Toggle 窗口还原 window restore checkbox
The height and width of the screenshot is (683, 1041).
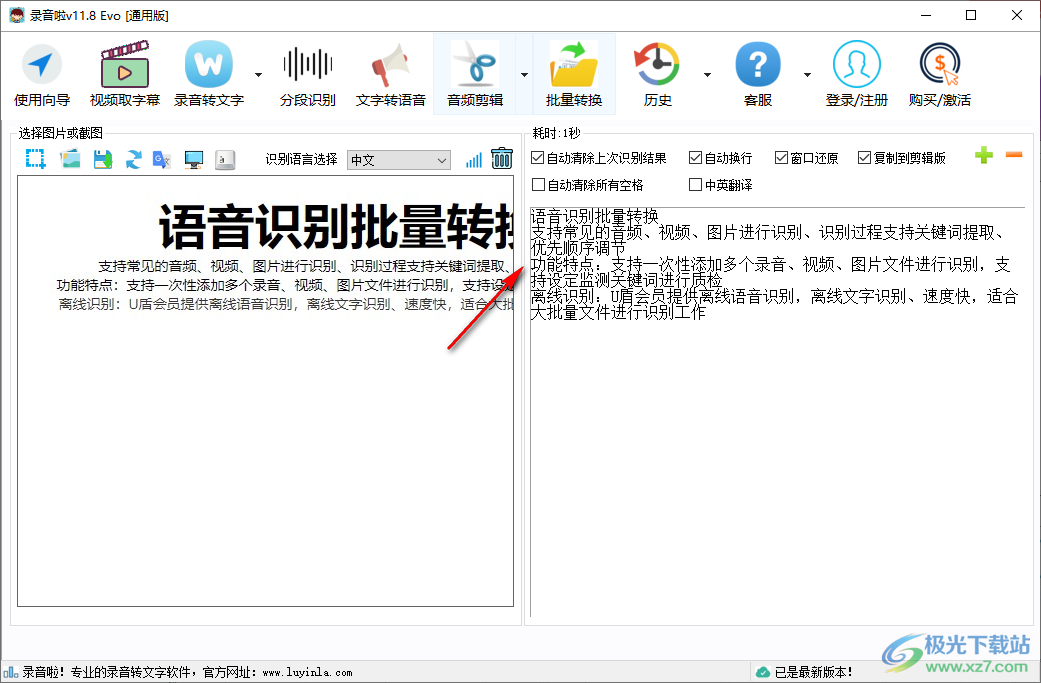(x=807, y=158)
